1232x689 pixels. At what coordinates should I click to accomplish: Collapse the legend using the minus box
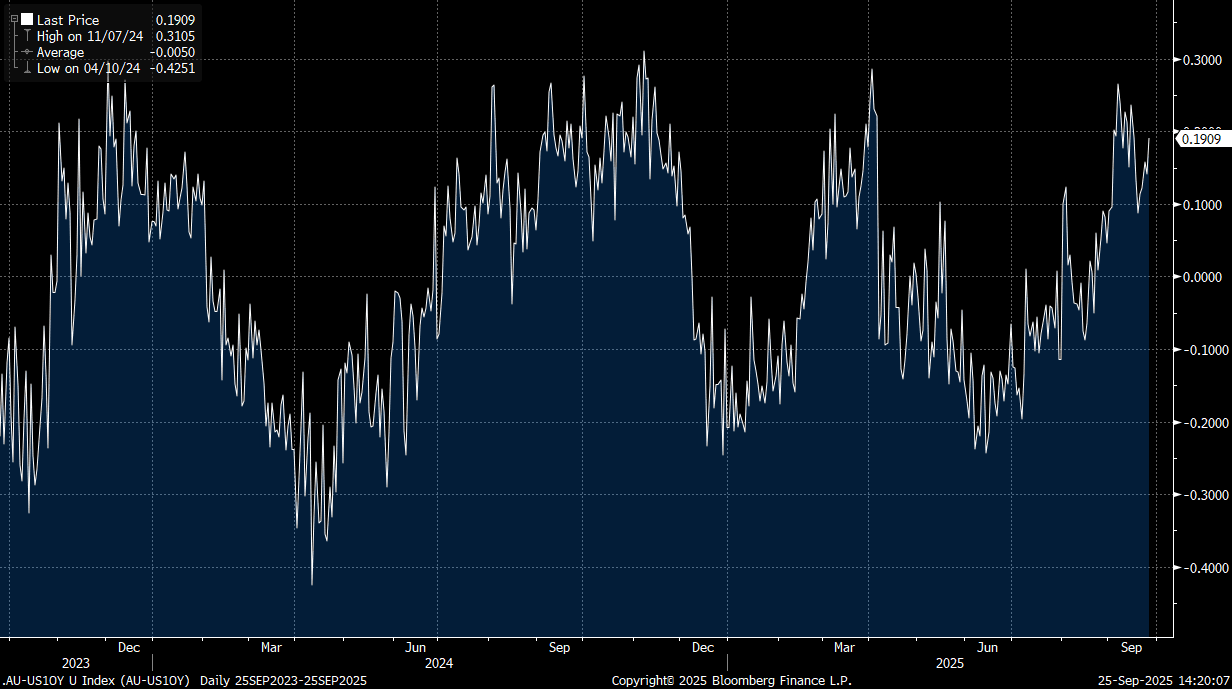pyautogui.click(x=14, y=19)
